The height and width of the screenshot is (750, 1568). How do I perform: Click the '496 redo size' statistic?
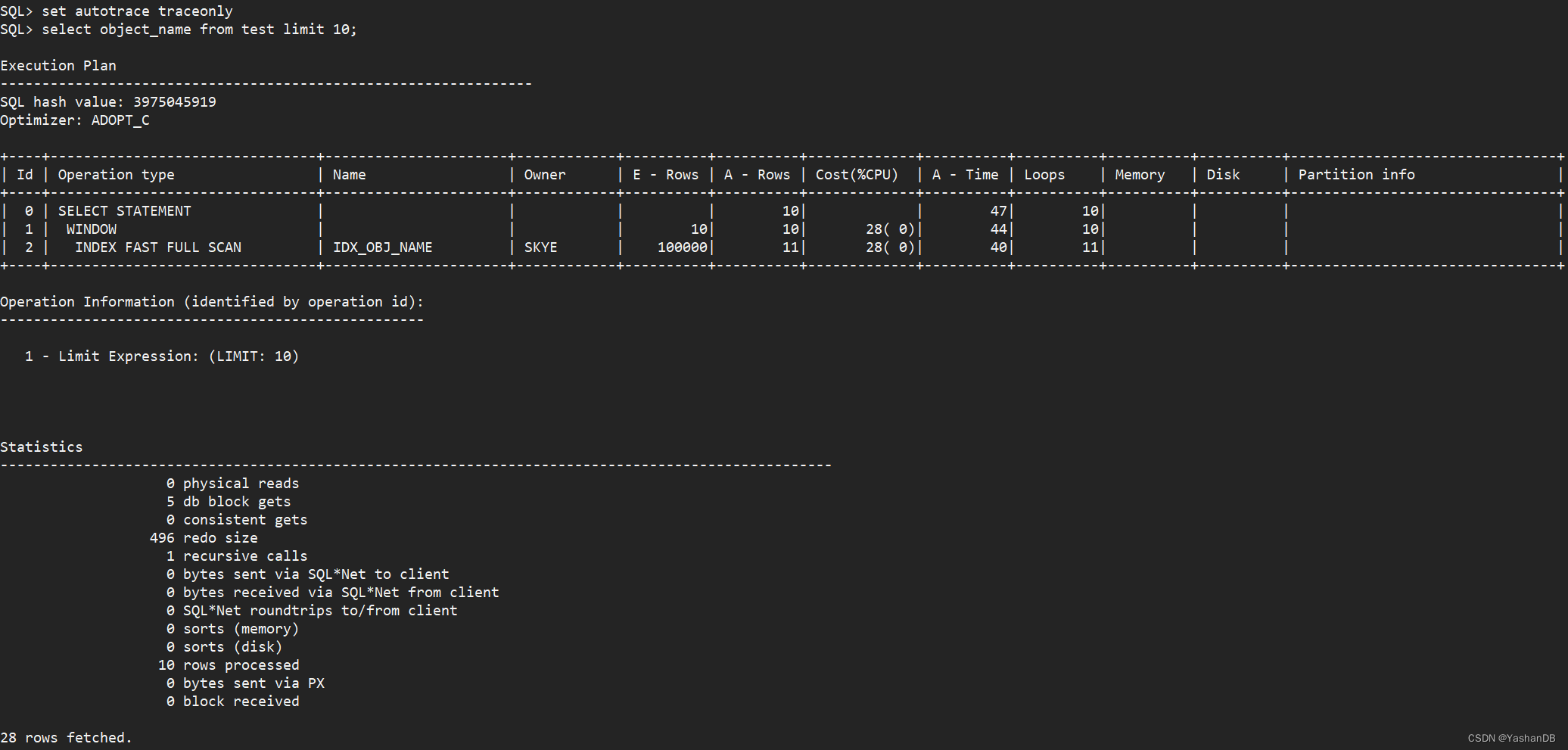(x=204, y=538)
